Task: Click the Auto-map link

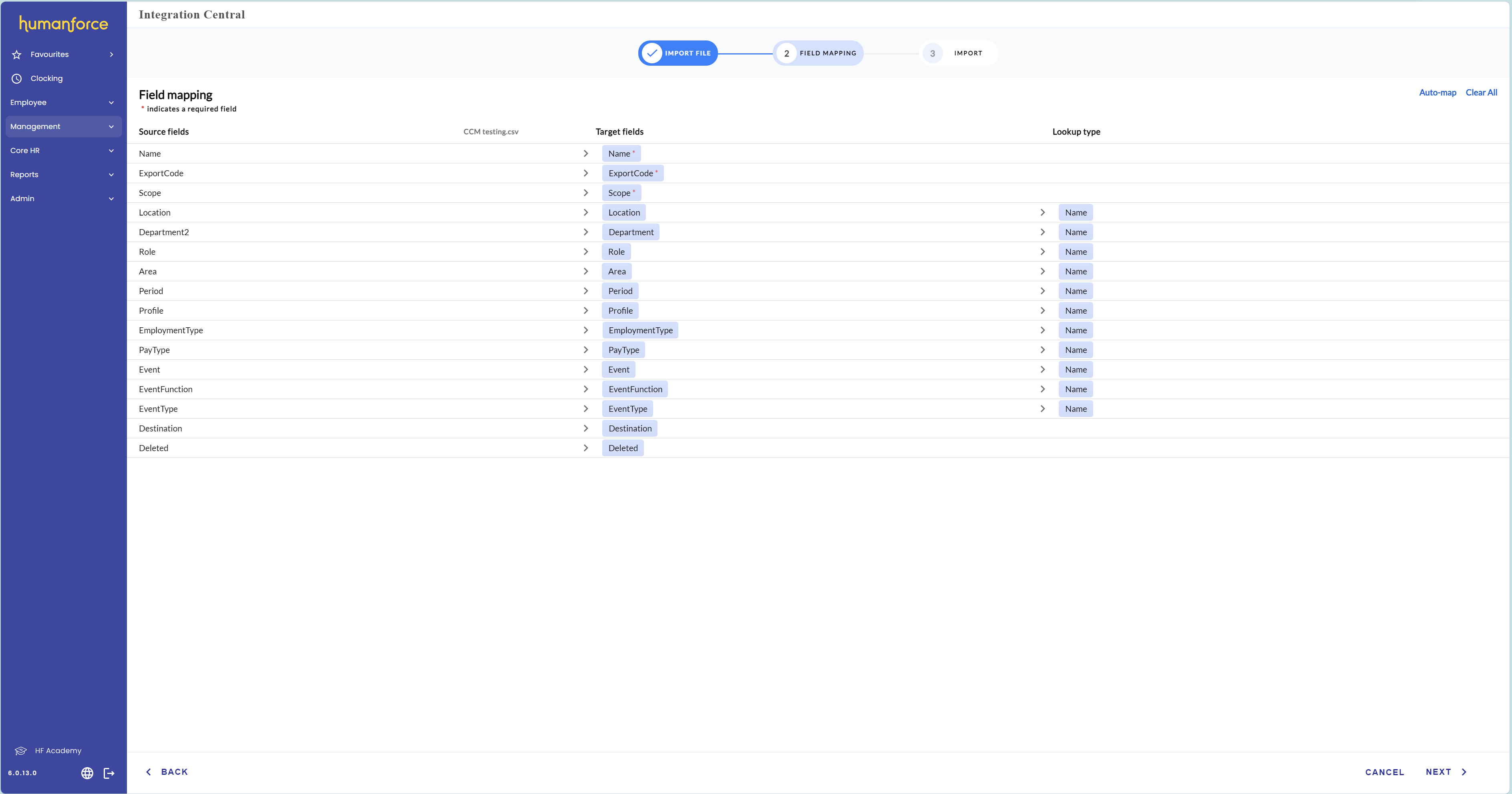Action: [1437, 93]
